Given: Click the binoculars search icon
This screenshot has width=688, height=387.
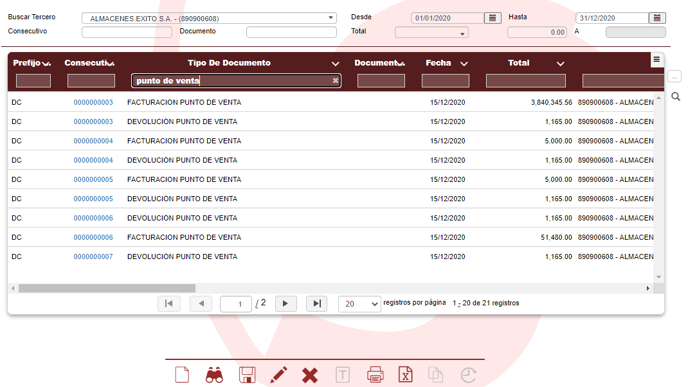Looking at the screenshot, I should [x=214, y=376].
